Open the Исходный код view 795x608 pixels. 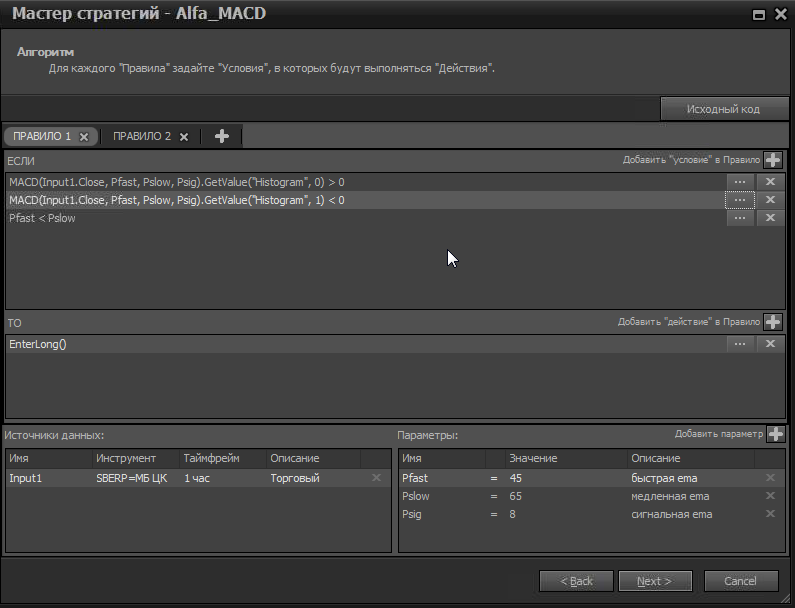pyautogui.click(x=723, y=109)
